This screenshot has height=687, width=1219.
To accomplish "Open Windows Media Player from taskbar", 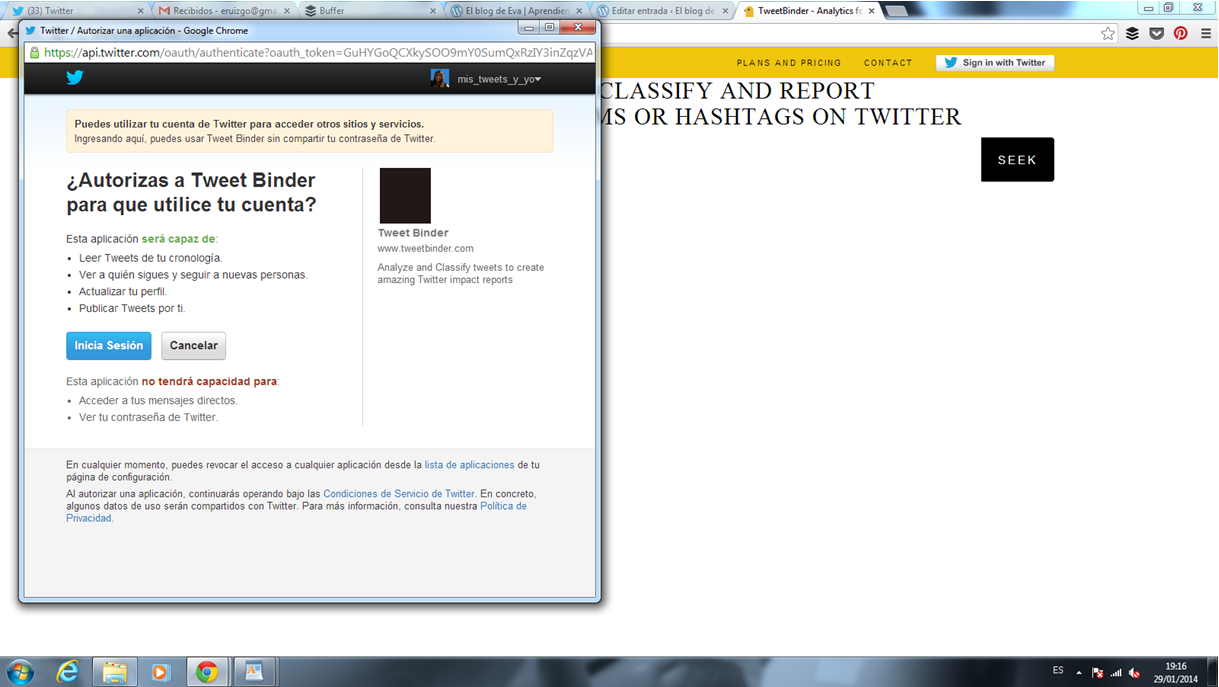I will [160, 672].
